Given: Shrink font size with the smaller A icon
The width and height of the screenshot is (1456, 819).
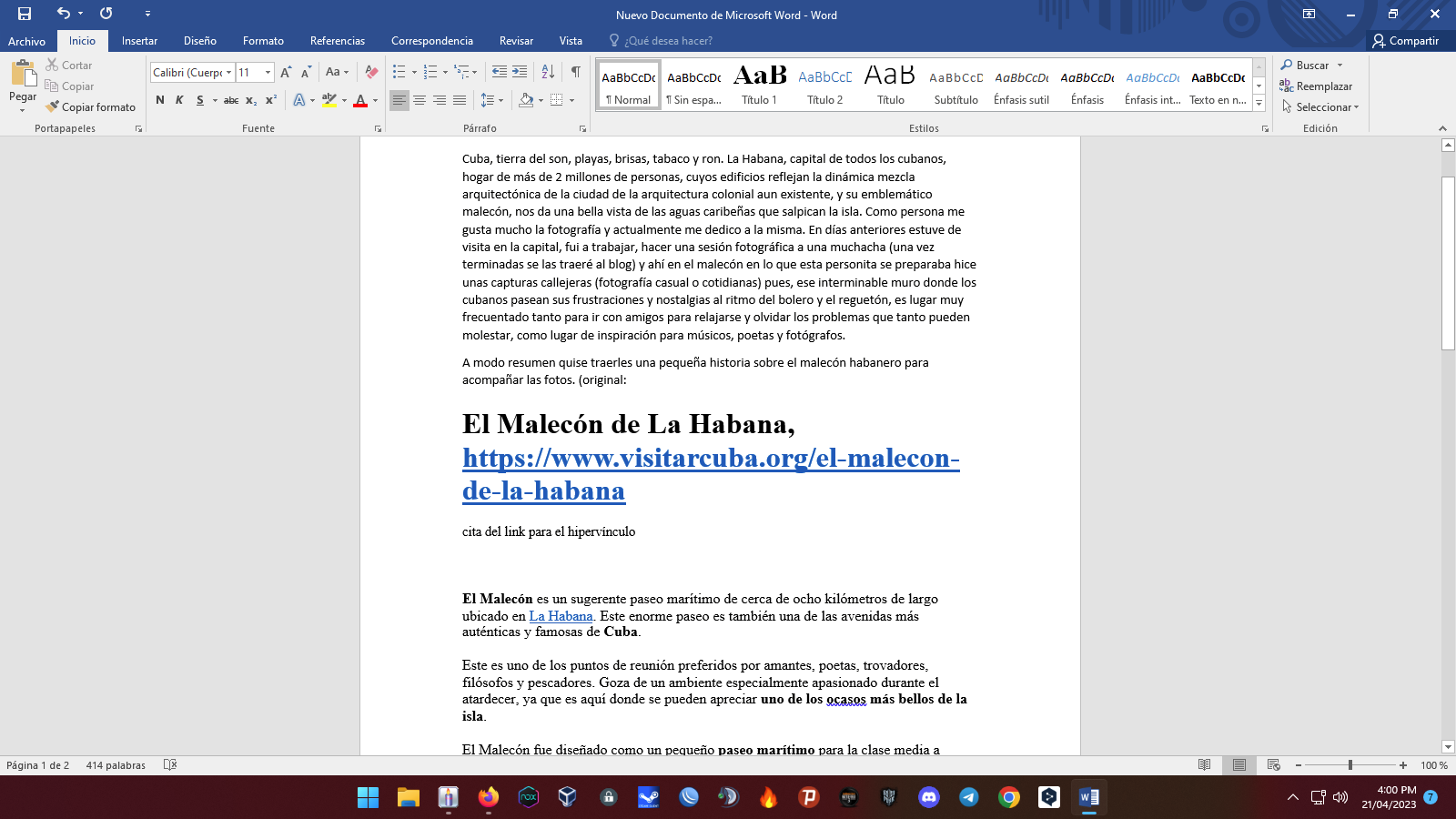Looking at the screenshot, I should click(x=306, y=72).
